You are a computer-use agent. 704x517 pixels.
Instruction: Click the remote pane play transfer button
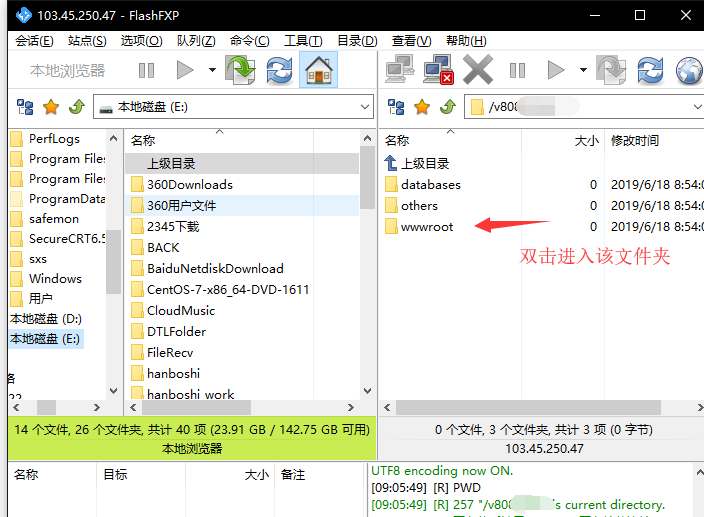pos(556,70)
